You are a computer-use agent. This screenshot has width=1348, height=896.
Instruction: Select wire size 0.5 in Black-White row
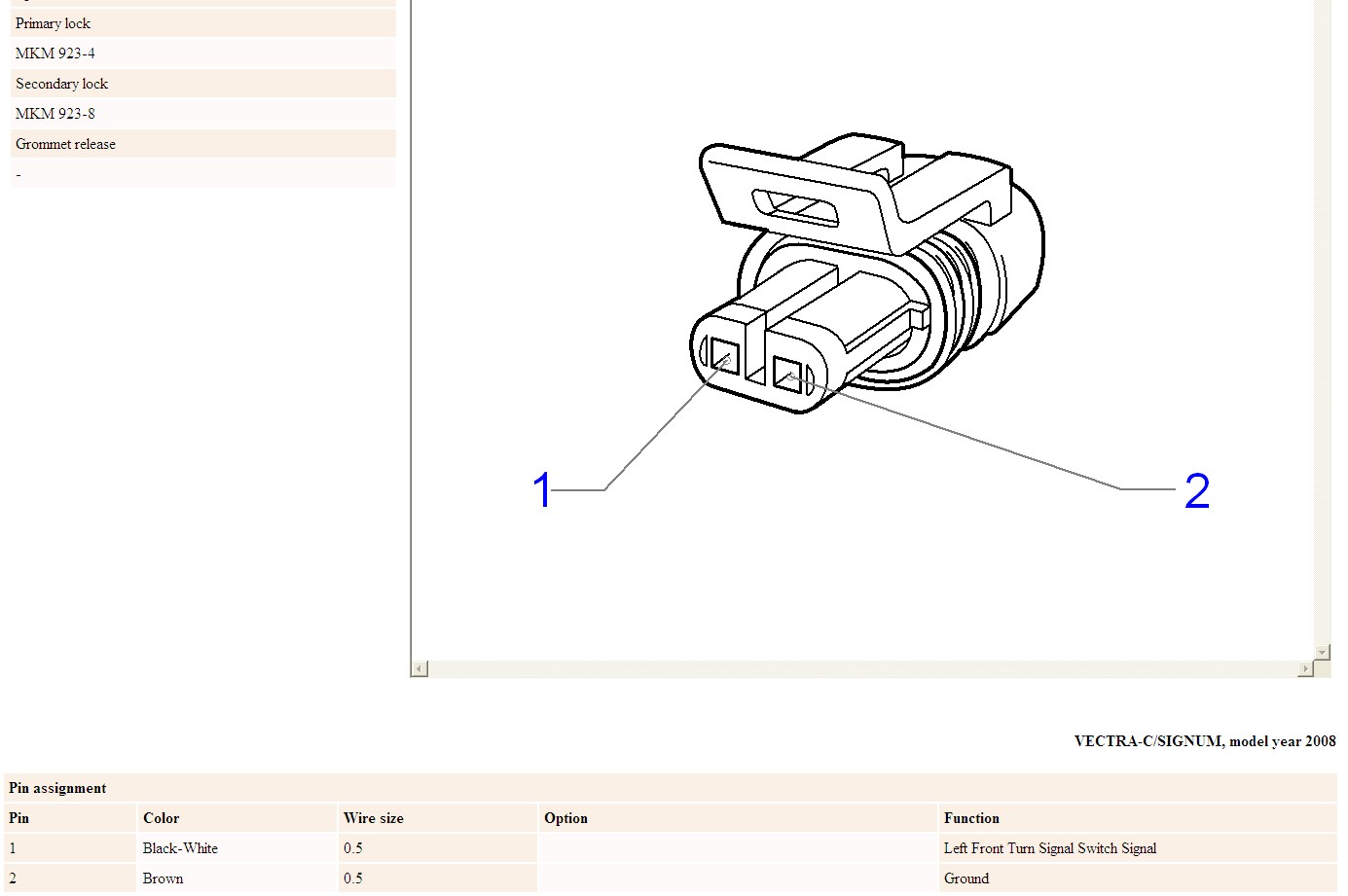(438, 848)
